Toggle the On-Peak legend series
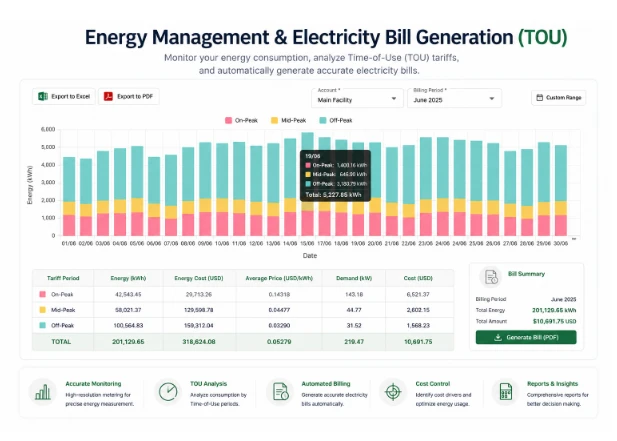Image resolution: width=617 pixels, height=441 pixels. click(x=241, y=120)
